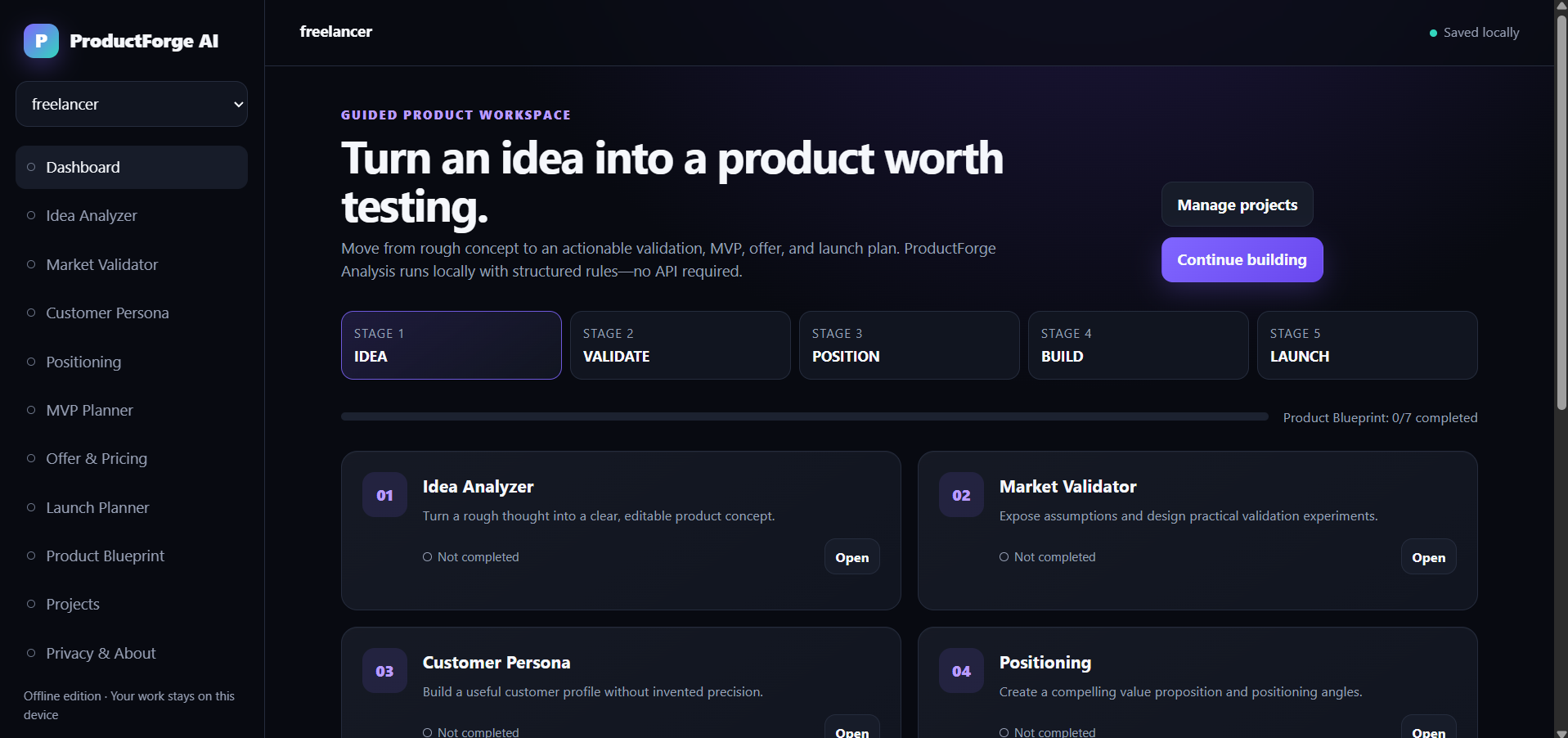The image size is (1568, 738).
Task: Toggle Market Validator Not completed status circle
Action: [1004, 557]
